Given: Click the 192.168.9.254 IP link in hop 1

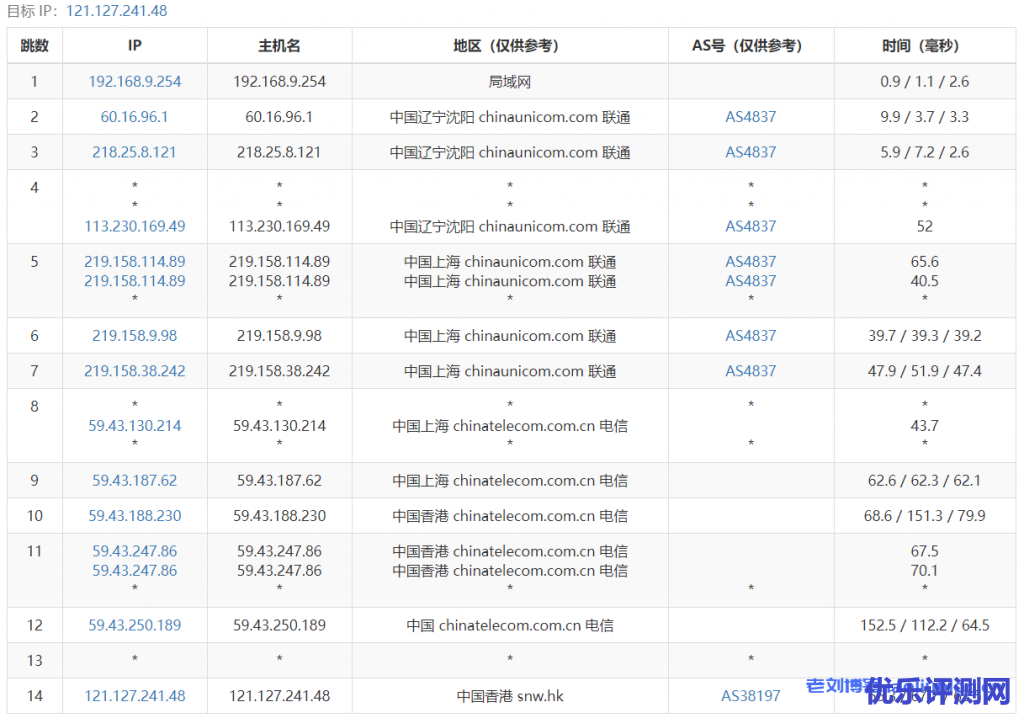Looking at the screenshot, I should coord(135,82).
